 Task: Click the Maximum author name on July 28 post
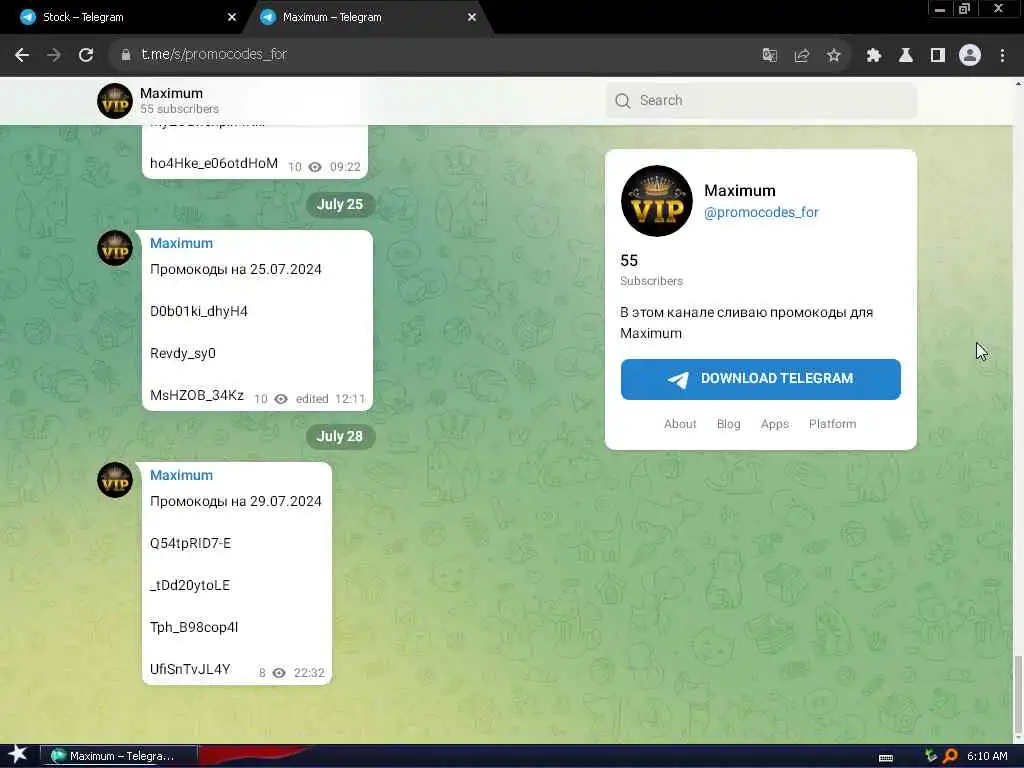point(181,475)
